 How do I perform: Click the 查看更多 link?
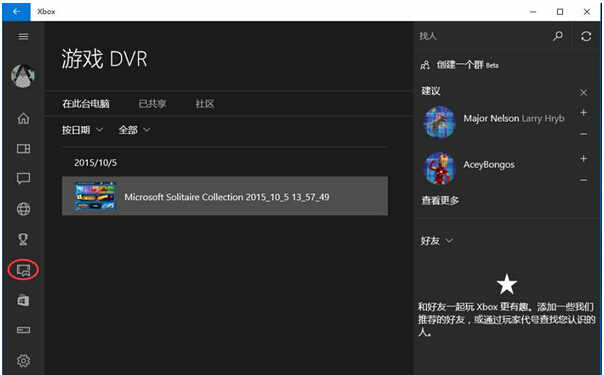pos(440,201)
